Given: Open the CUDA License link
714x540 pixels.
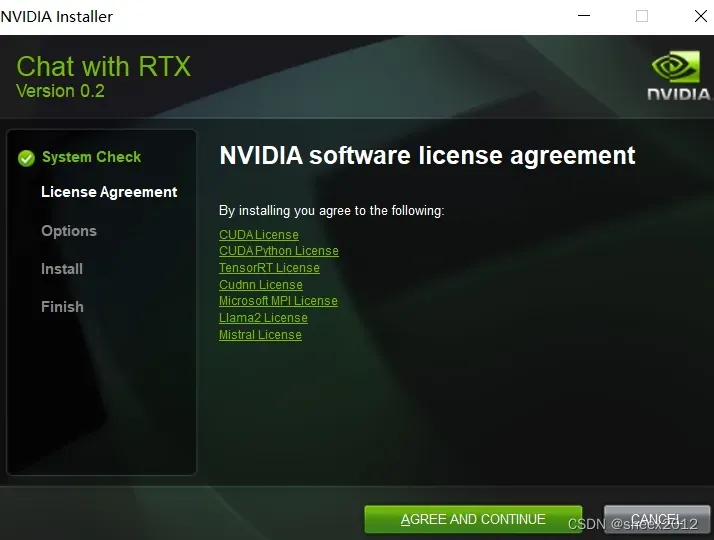Looking at the screenshot, I should [259, 234].
